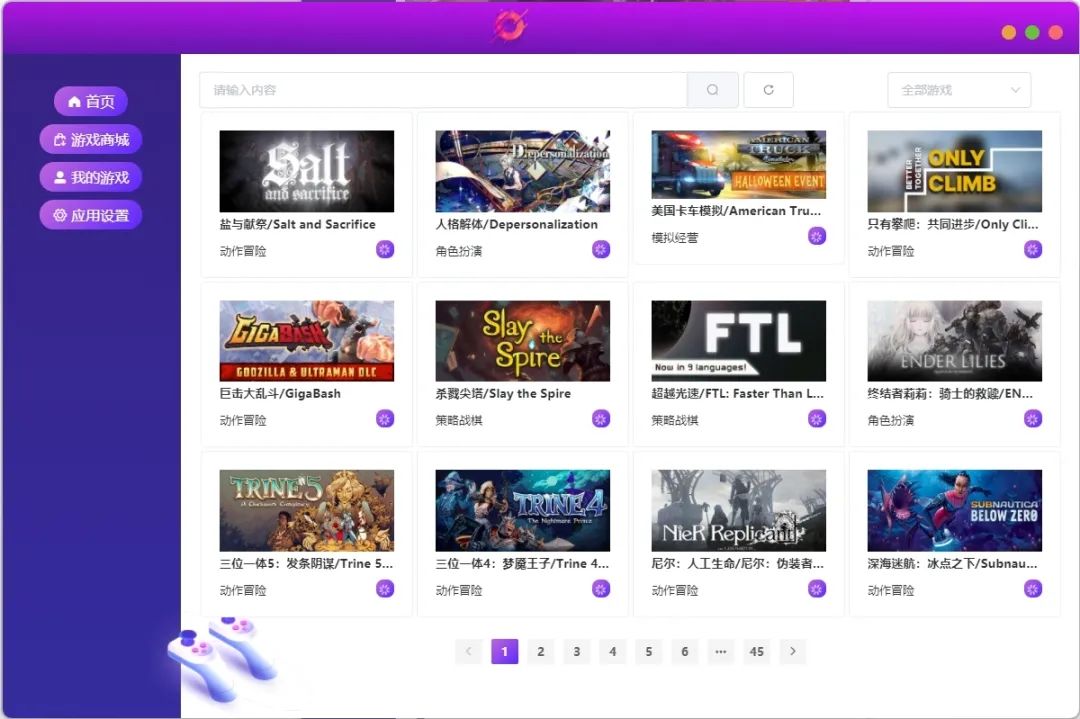Viewport: 1080px width, 719px height.
Task: Jump to last page 45
Action: click(756, 652)
